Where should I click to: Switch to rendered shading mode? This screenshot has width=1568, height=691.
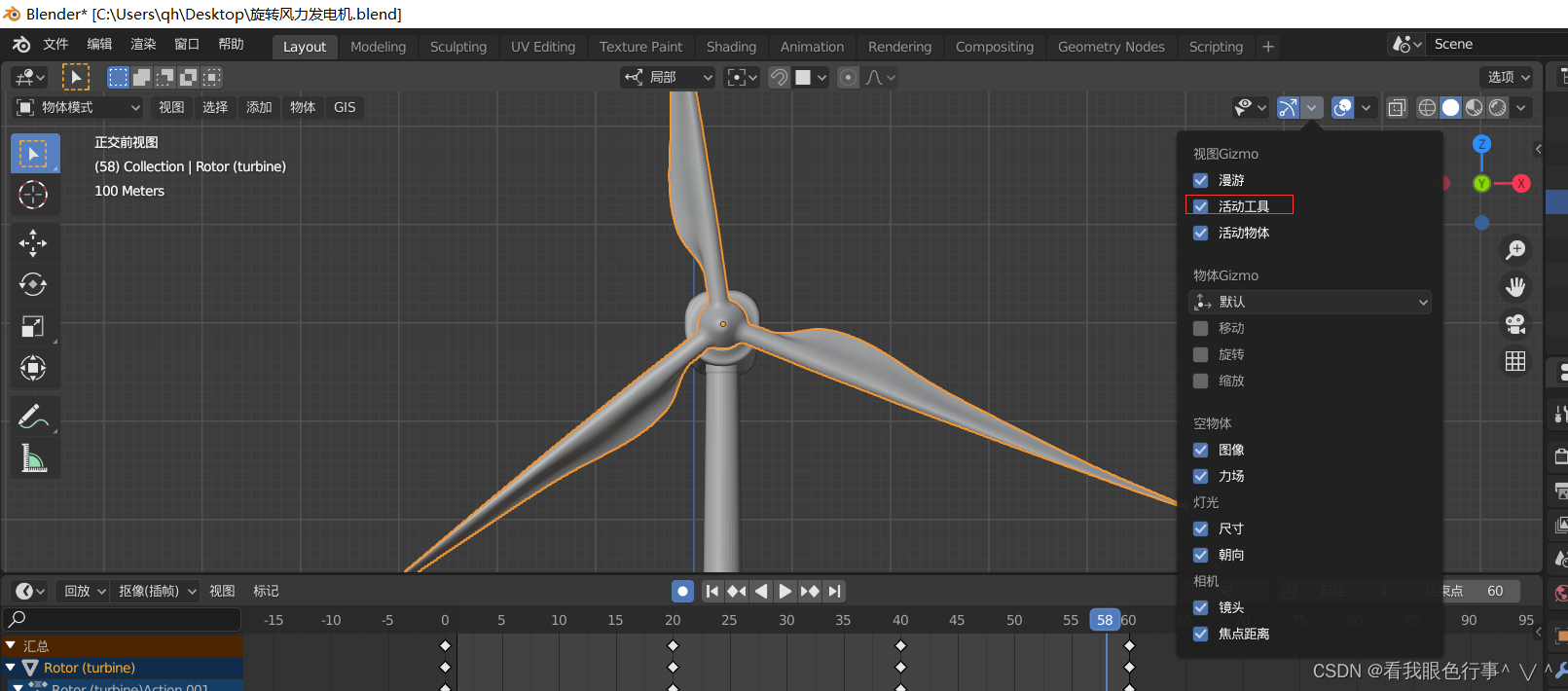click(x=1498, y=107)
